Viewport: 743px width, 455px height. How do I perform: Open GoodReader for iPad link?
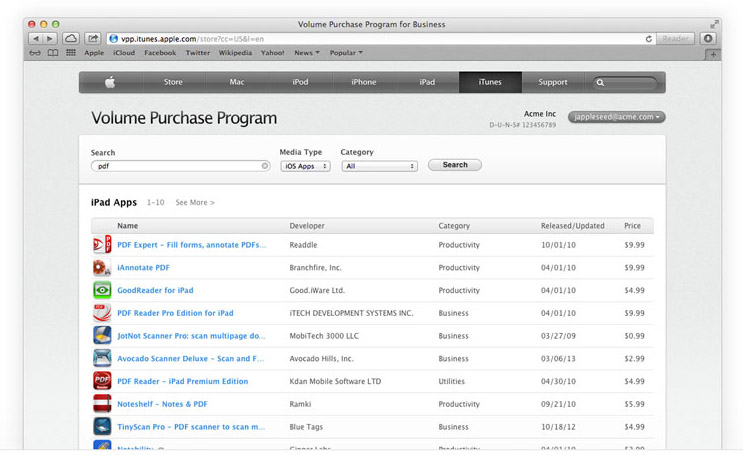click(x=155, y=290)
